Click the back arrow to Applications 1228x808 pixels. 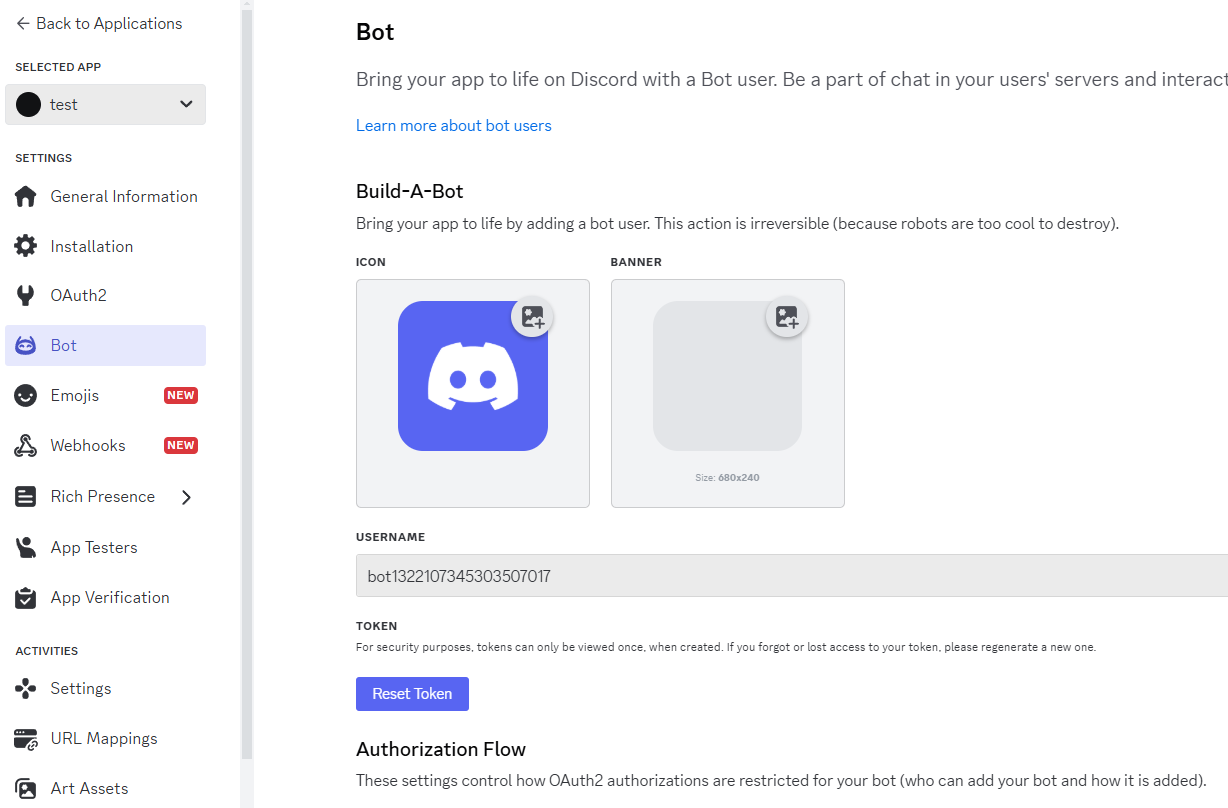click(23, 23)
